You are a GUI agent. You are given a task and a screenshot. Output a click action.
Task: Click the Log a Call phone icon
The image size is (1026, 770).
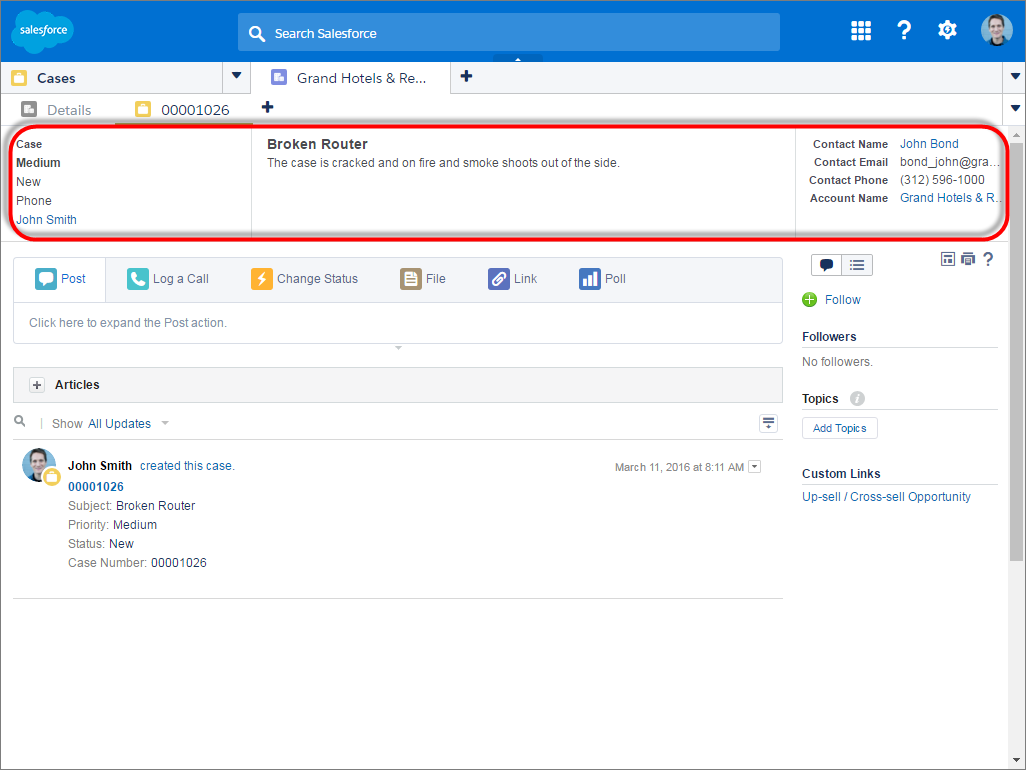(137, 279)
